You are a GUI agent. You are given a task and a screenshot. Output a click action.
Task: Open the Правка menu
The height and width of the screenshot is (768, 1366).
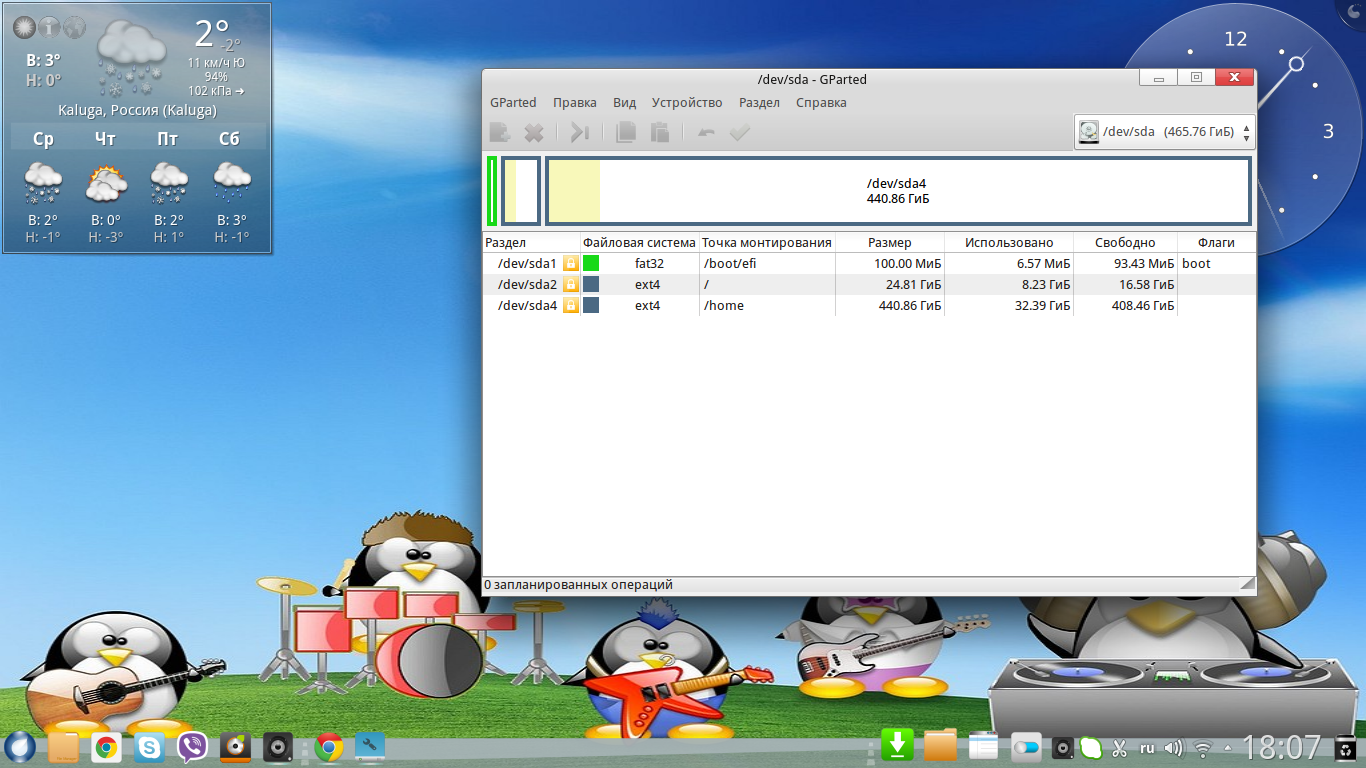point(575,102)
